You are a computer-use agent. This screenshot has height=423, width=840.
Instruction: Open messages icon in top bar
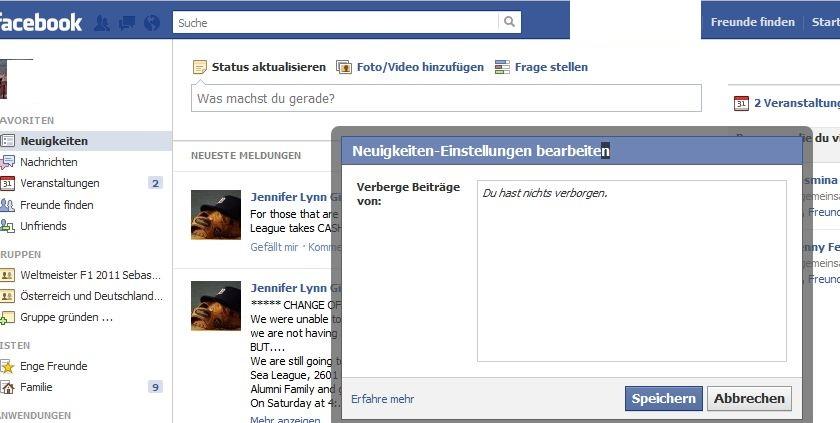[x=127, y=23]
